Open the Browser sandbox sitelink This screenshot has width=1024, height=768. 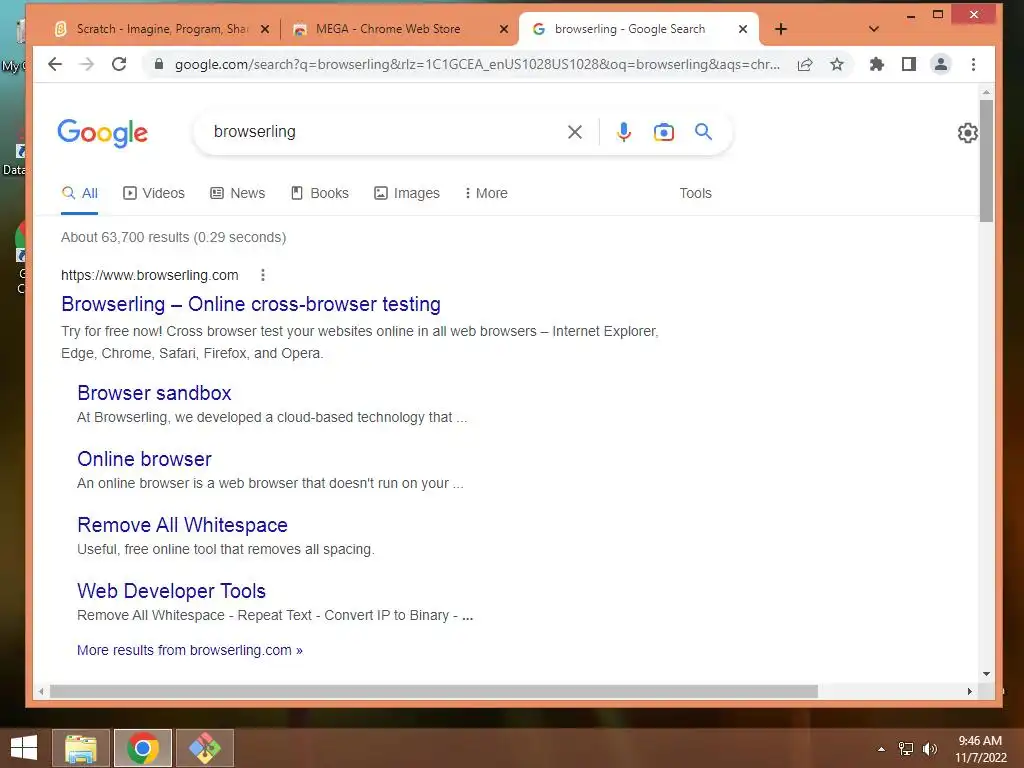(x=154, y=393)
